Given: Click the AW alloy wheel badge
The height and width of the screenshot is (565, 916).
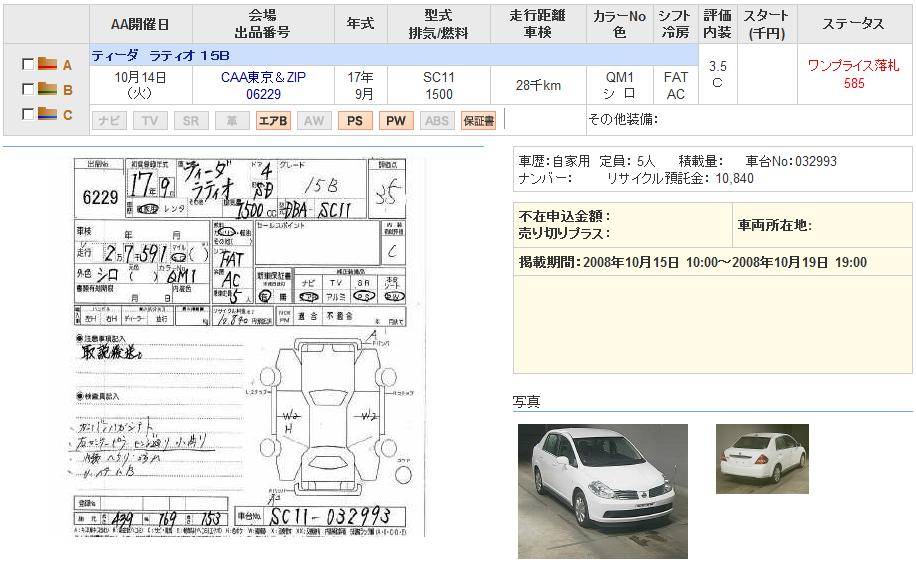Looking at the screenshot, I should pos(314,121).
